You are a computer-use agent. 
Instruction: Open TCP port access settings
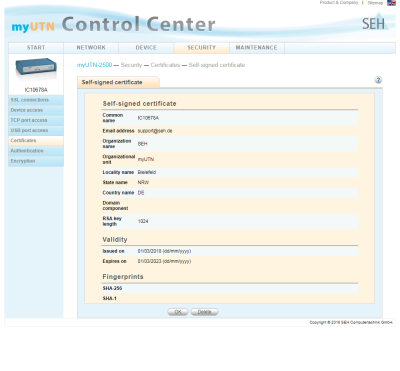[36, 120]
